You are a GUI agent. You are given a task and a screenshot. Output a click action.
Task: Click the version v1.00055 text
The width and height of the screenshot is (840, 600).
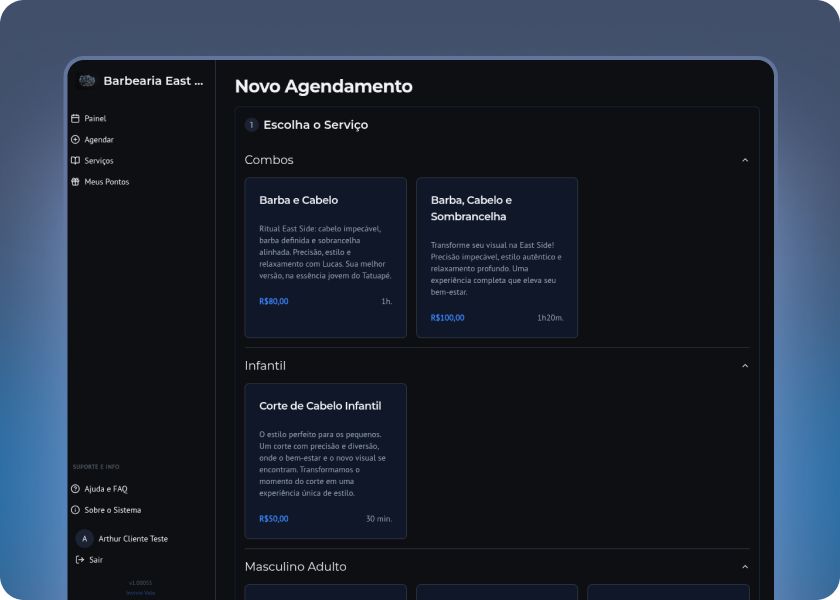pyautogui.click(x=140, y=583)
